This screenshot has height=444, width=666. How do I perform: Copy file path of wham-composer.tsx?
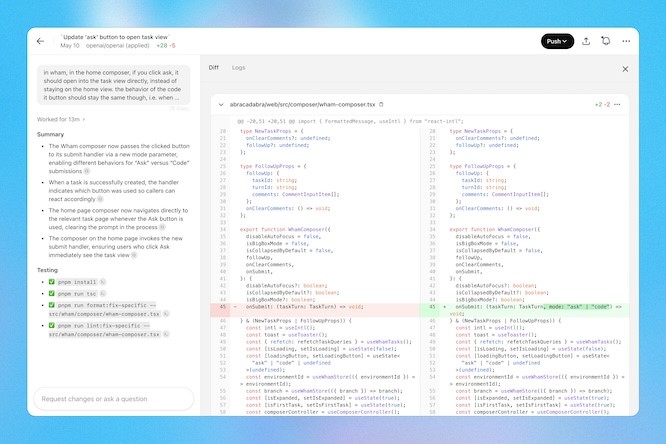click(x=382, y=104)
